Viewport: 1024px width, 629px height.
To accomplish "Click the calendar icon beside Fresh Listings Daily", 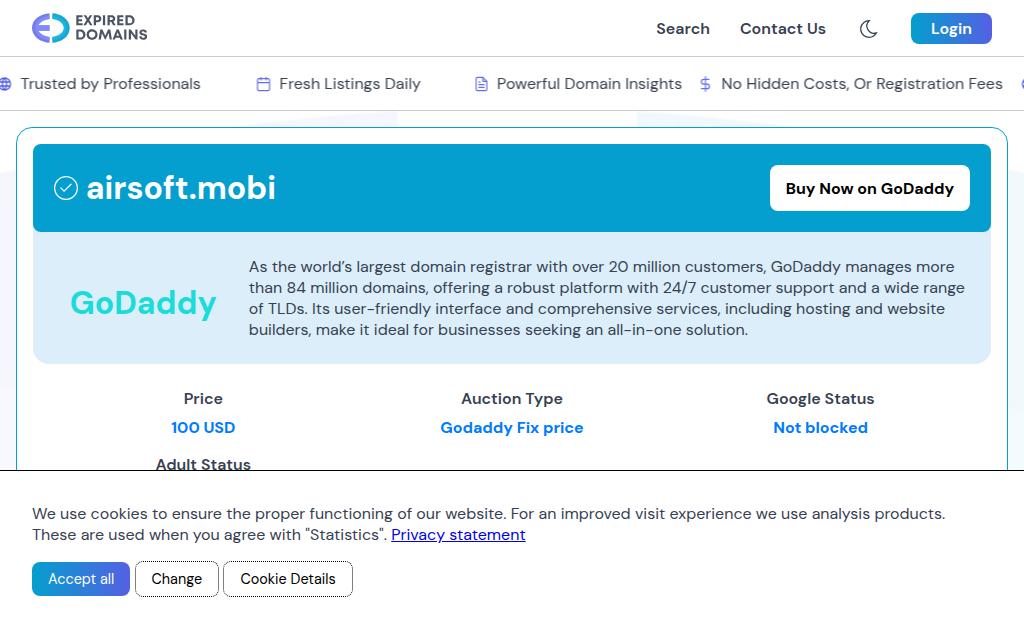I will click(263, 84).
